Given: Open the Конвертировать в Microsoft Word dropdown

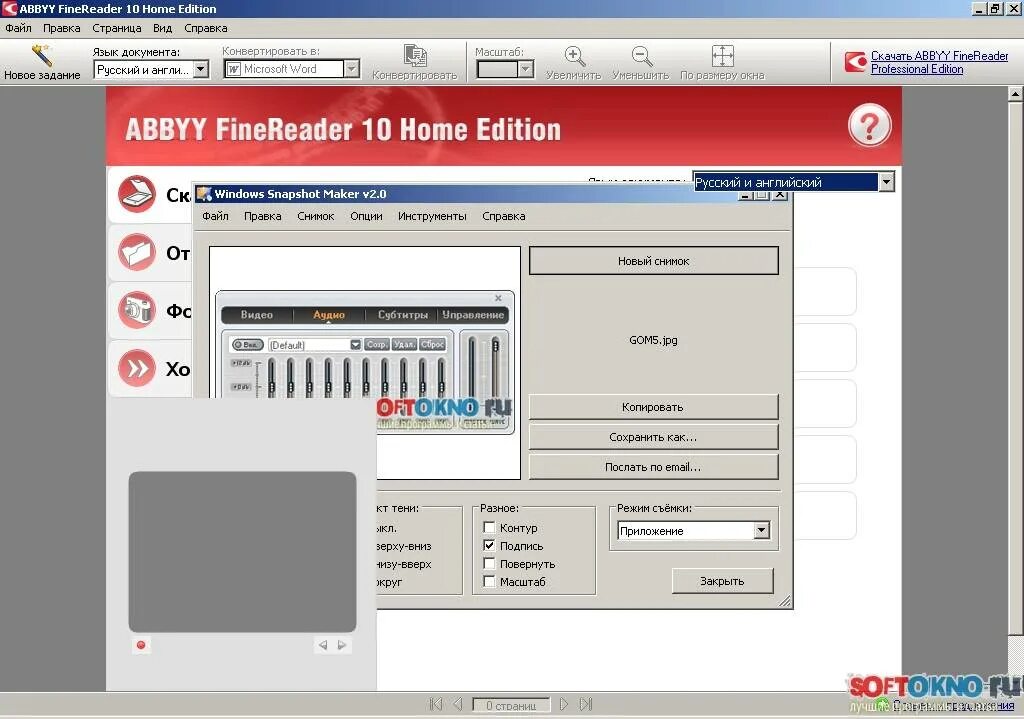Looking at the screenshot, I should (351, 69).
